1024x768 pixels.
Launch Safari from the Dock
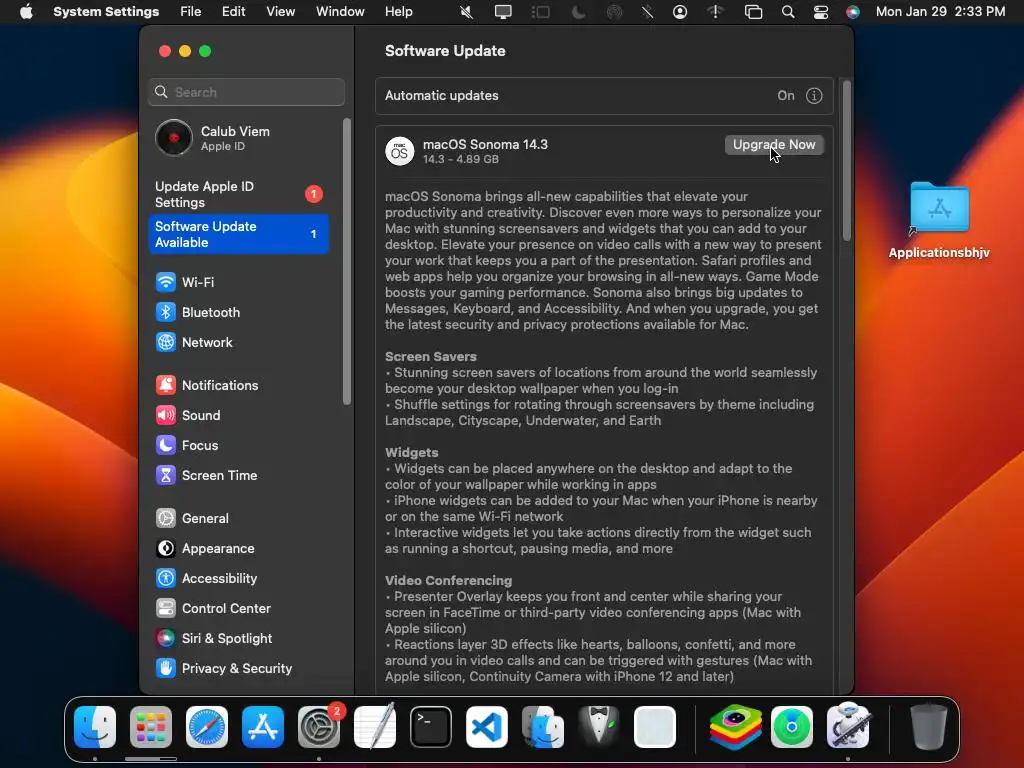pyautogui.click(x=207, y=727)
